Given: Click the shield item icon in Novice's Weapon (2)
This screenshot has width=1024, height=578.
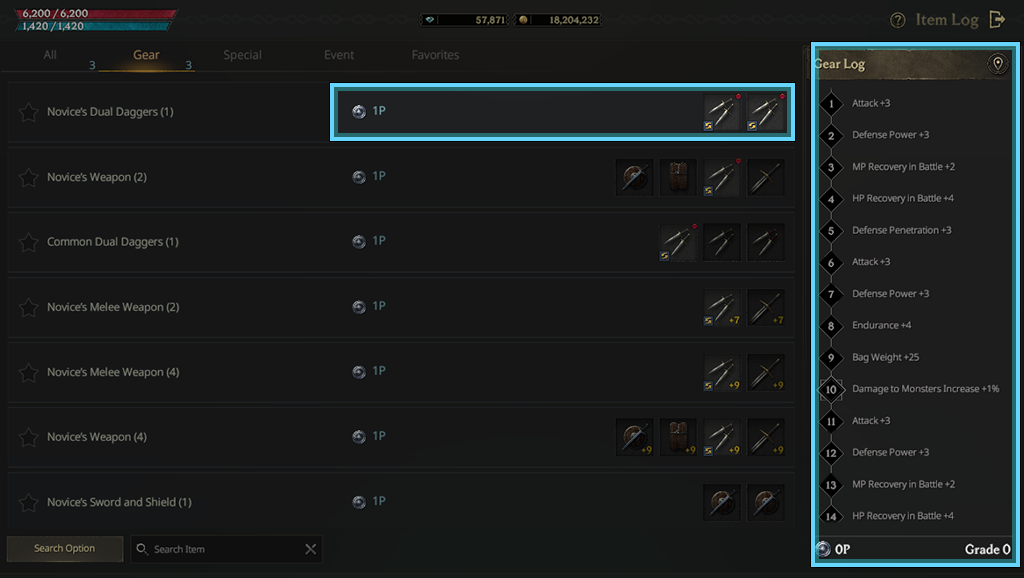Looking at the screenshot, I should click(635, 177).
